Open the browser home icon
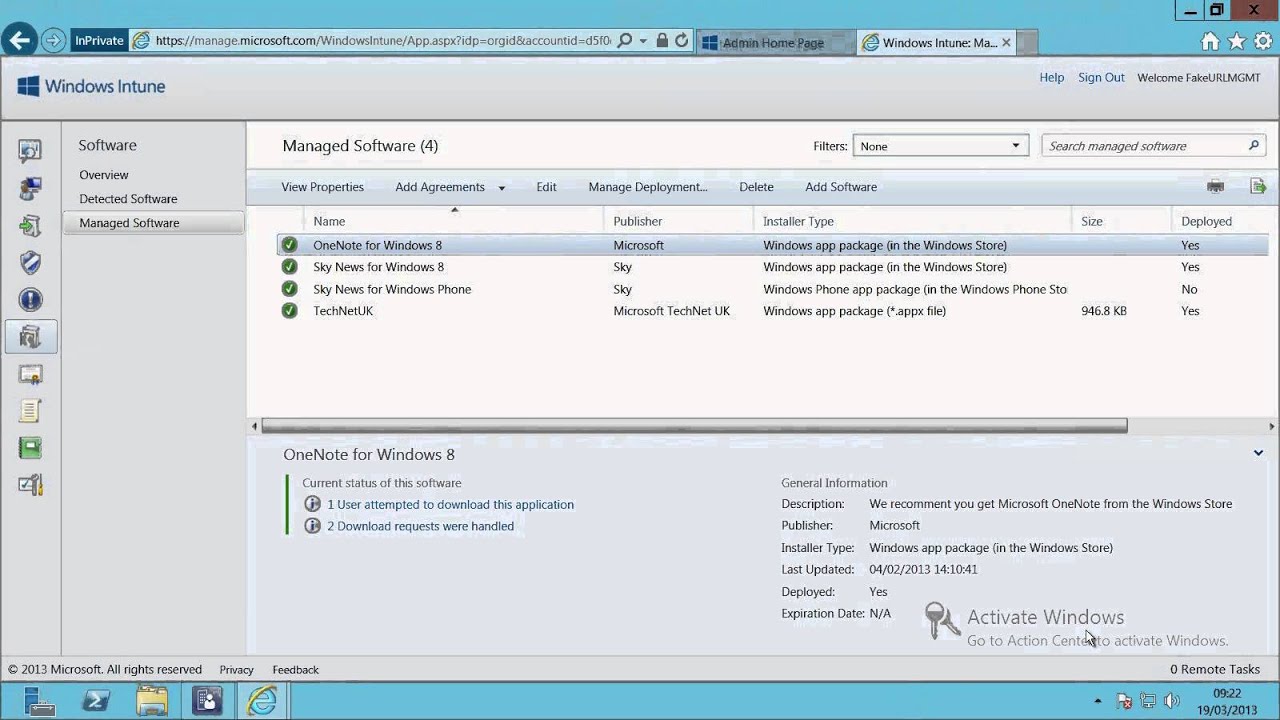 pos(1210,41)
